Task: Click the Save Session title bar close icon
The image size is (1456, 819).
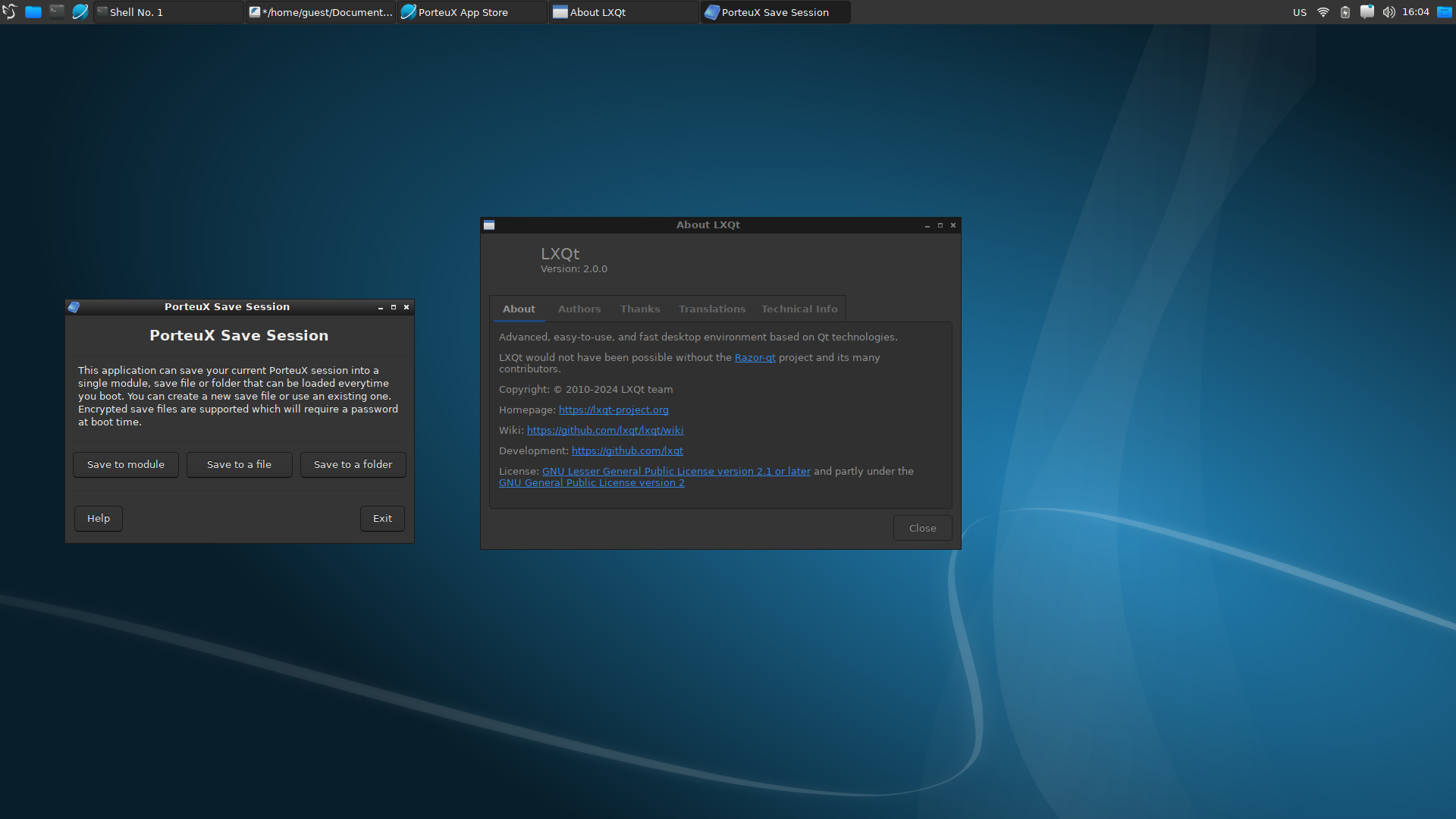Action: click(x=406, y=307)
